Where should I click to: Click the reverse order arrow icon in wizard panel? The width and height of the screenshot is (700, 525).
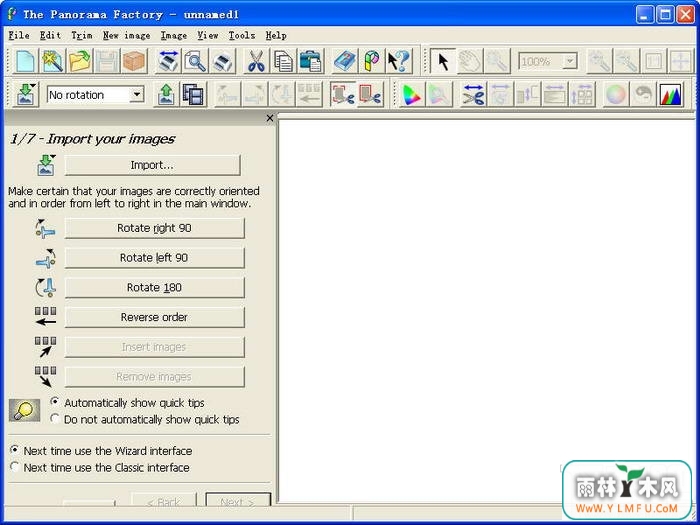tap(46, 317)
